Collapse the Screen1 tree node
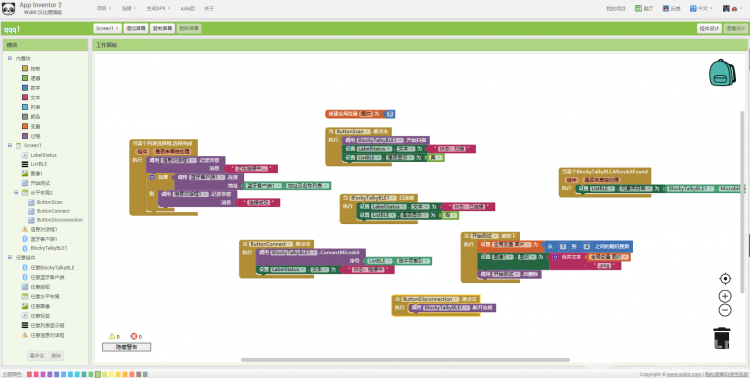This screenshot has height=378, width=750. coord(10,145)
